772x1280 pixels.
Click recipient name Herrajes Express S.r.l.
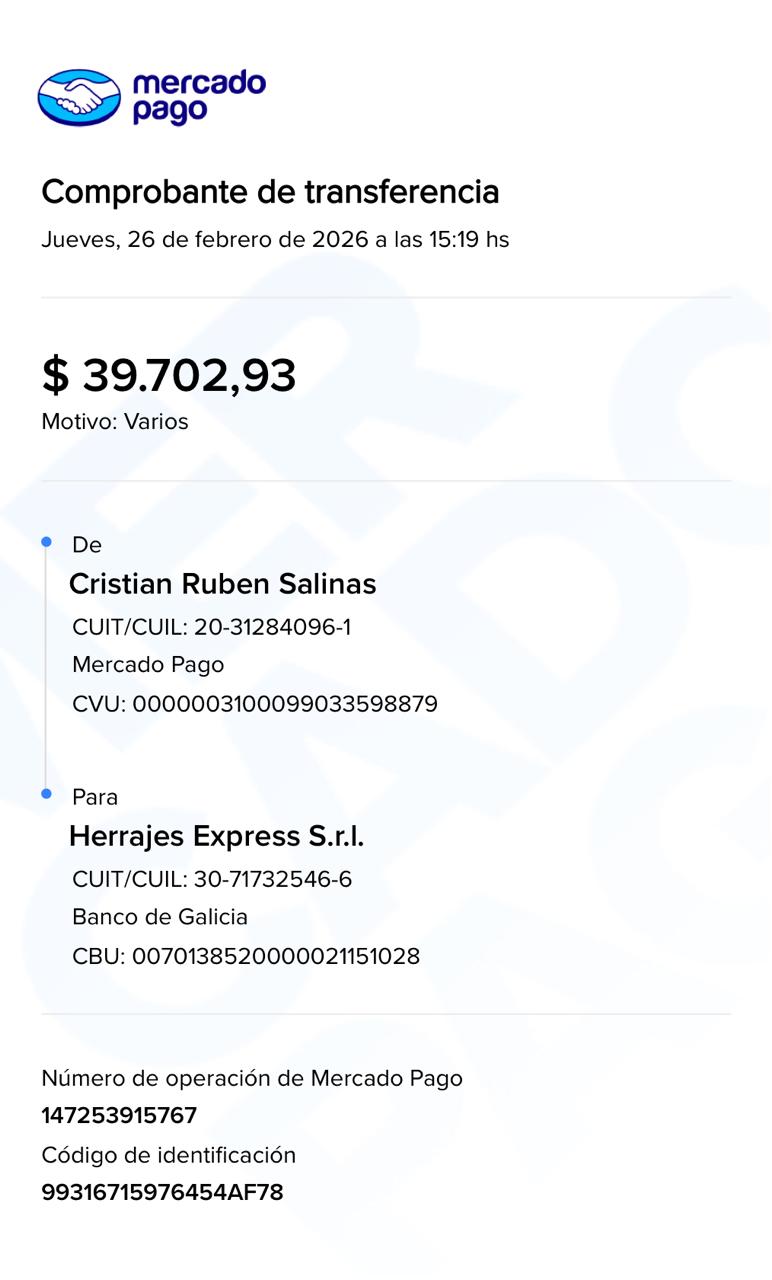(x=216, y=836)
